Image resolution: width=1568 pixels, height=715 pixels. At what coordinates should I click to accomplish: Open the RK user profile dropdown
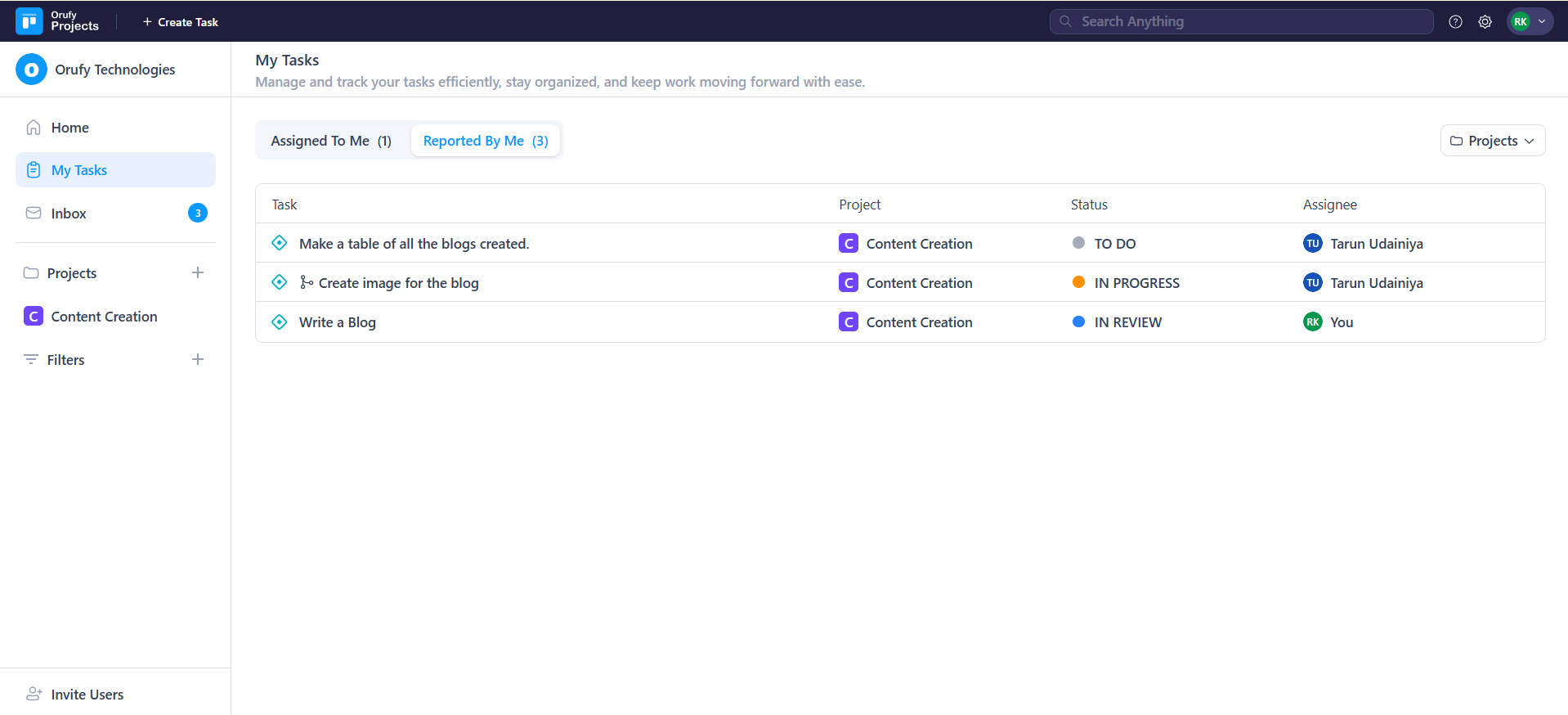tap(1530, 22)
